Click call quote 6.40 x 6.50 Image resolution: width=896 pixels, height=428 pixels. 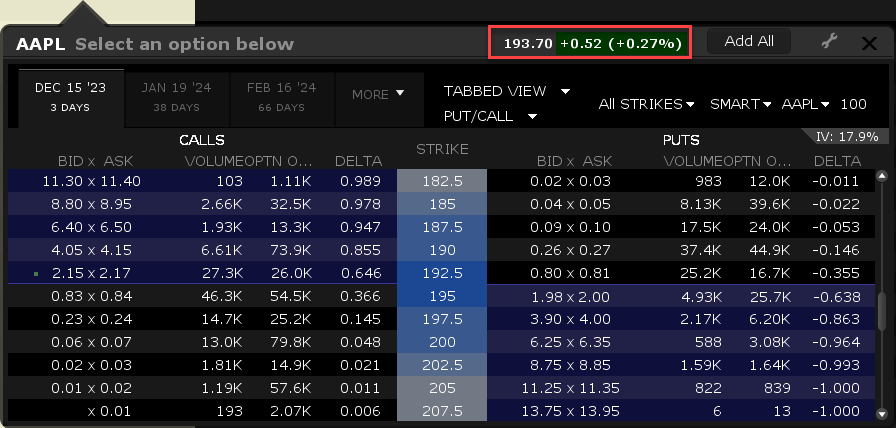91,227
